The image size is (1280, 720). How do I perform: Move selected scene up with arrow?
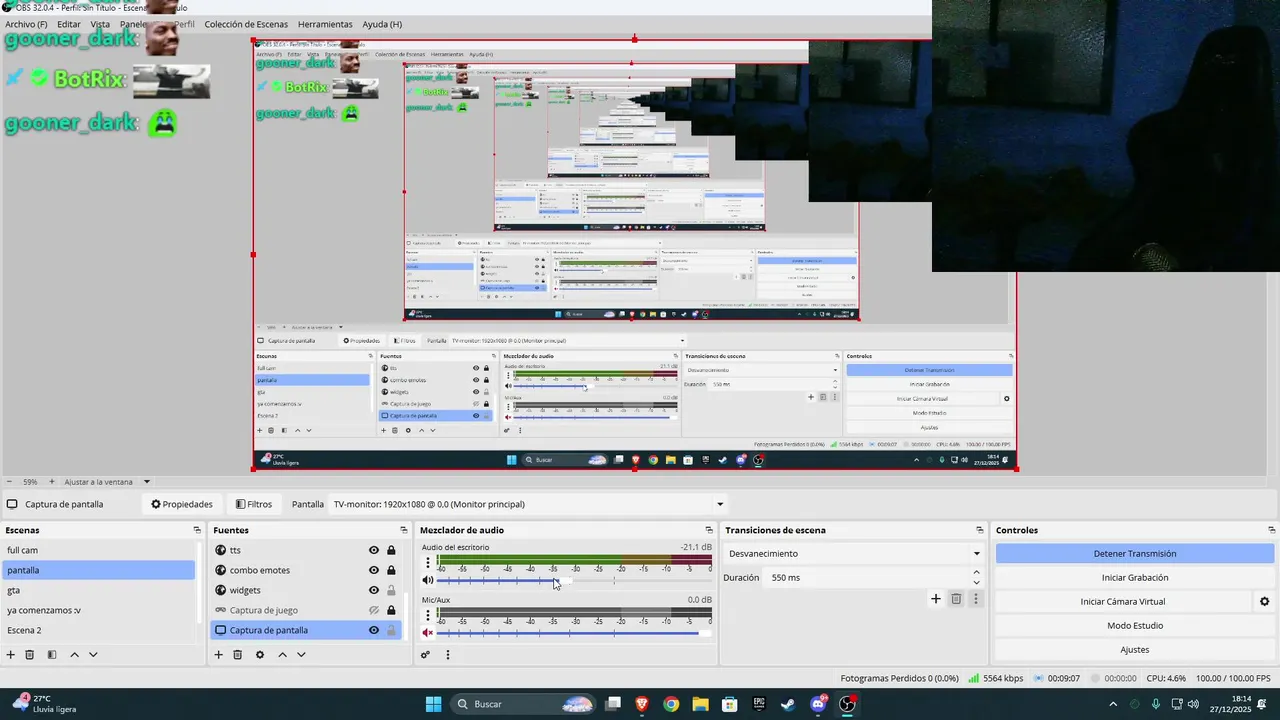74,655
